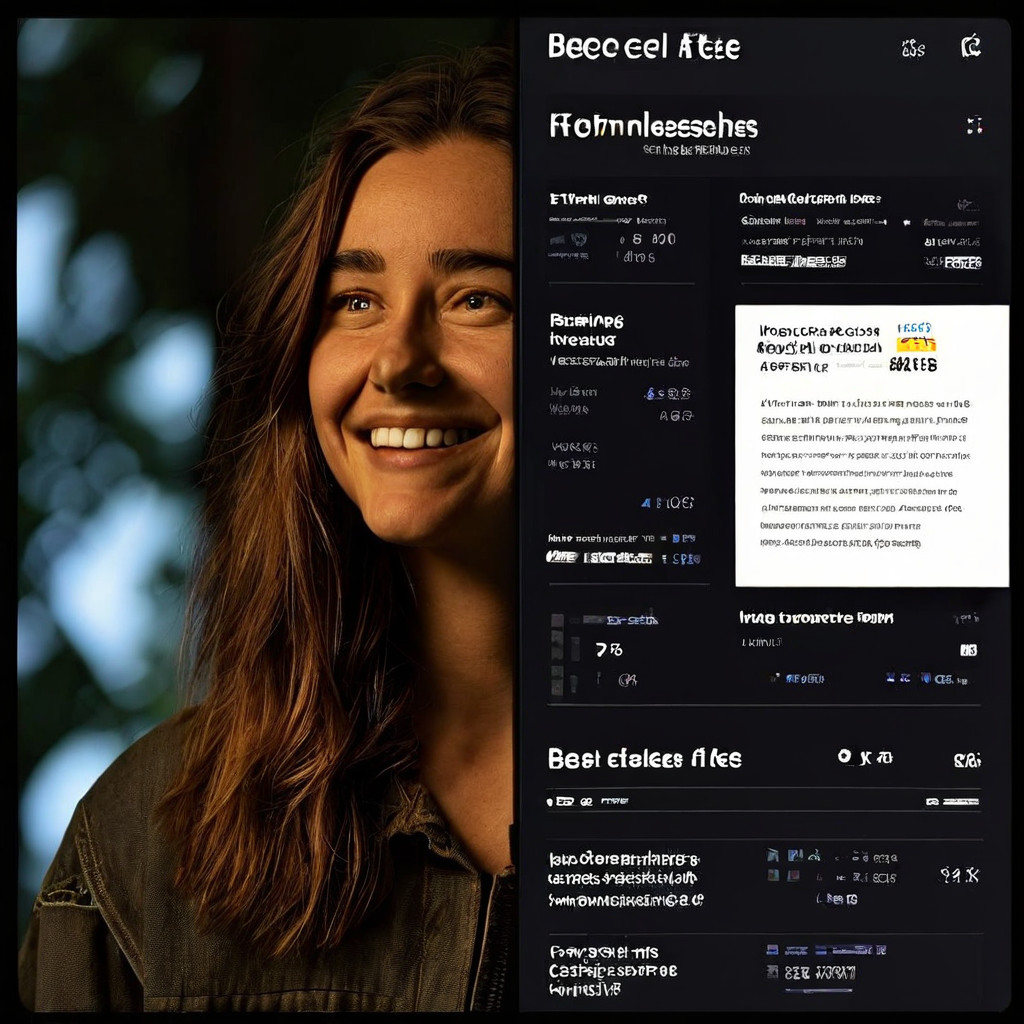Click the white badge icon below the white card
Viewport: 1024px width, 1024px height.
(x=968, y=650)
